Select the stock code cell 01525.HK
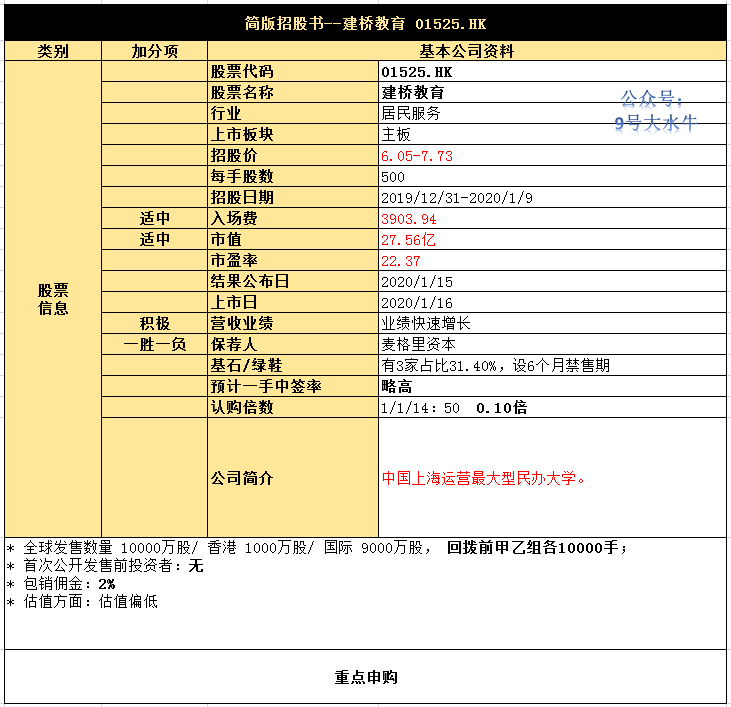Image resolution: width=731 pixels, height=707 pixels. pos(552,71)
